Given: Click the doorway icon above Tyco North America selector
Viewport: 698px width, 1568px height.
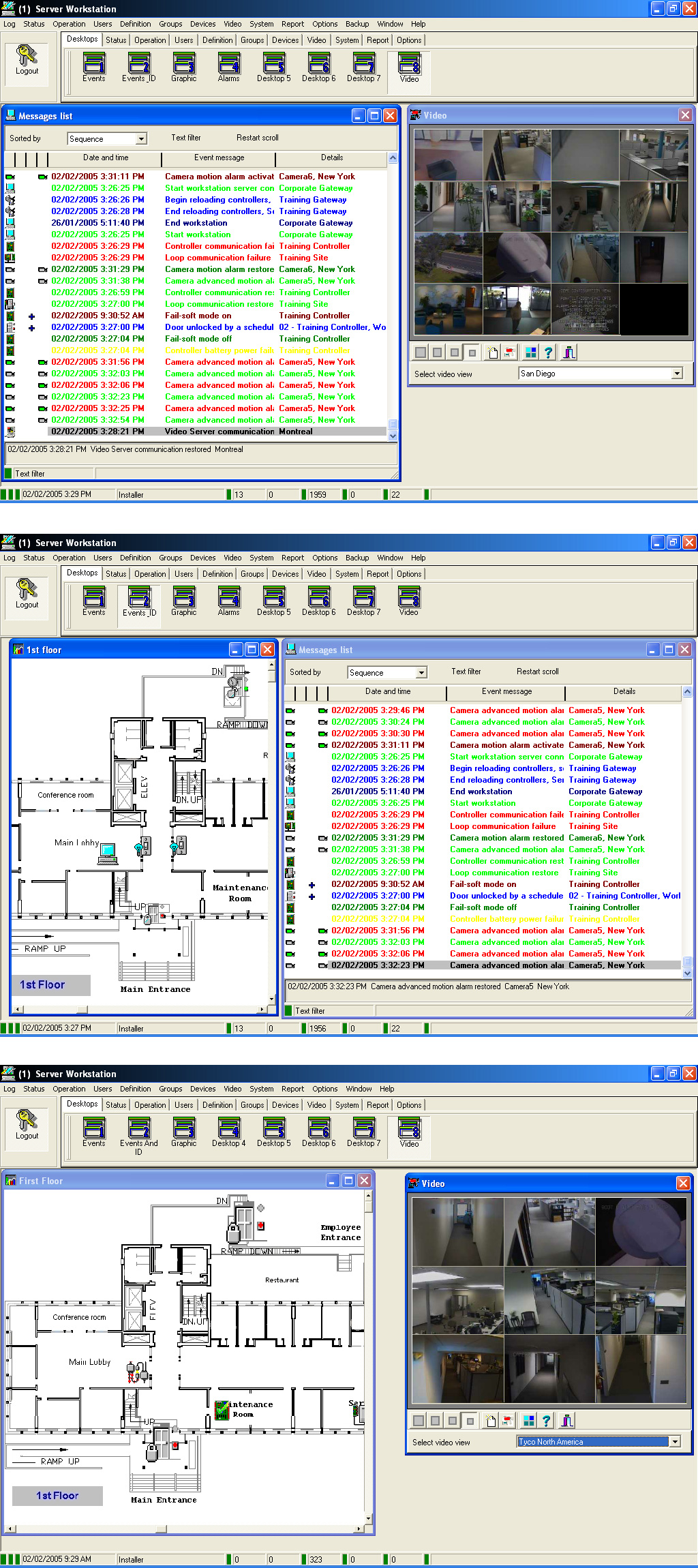Looking at the screenshot, I should click(x=567, y=1421).
